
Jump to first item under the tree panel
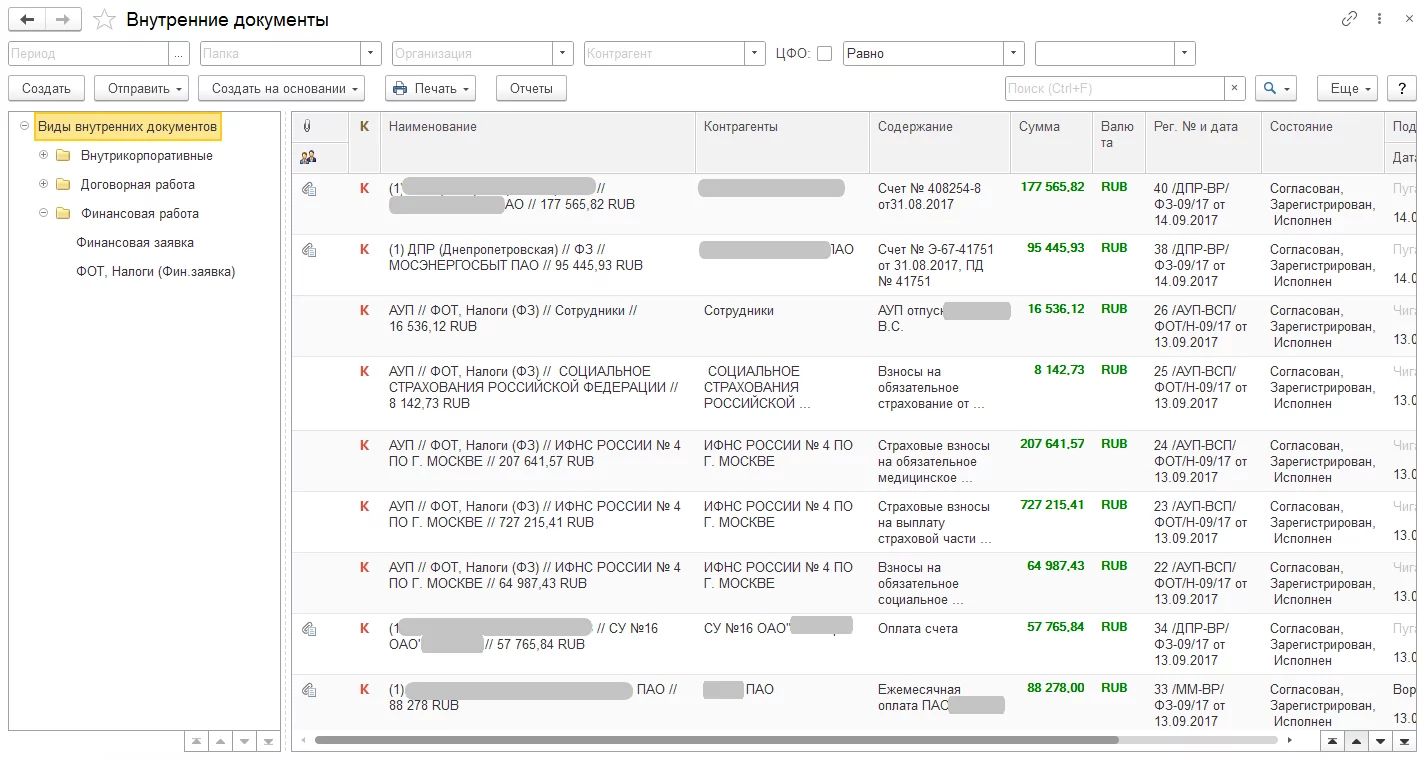pyautogui.click(x=196, y=741)
